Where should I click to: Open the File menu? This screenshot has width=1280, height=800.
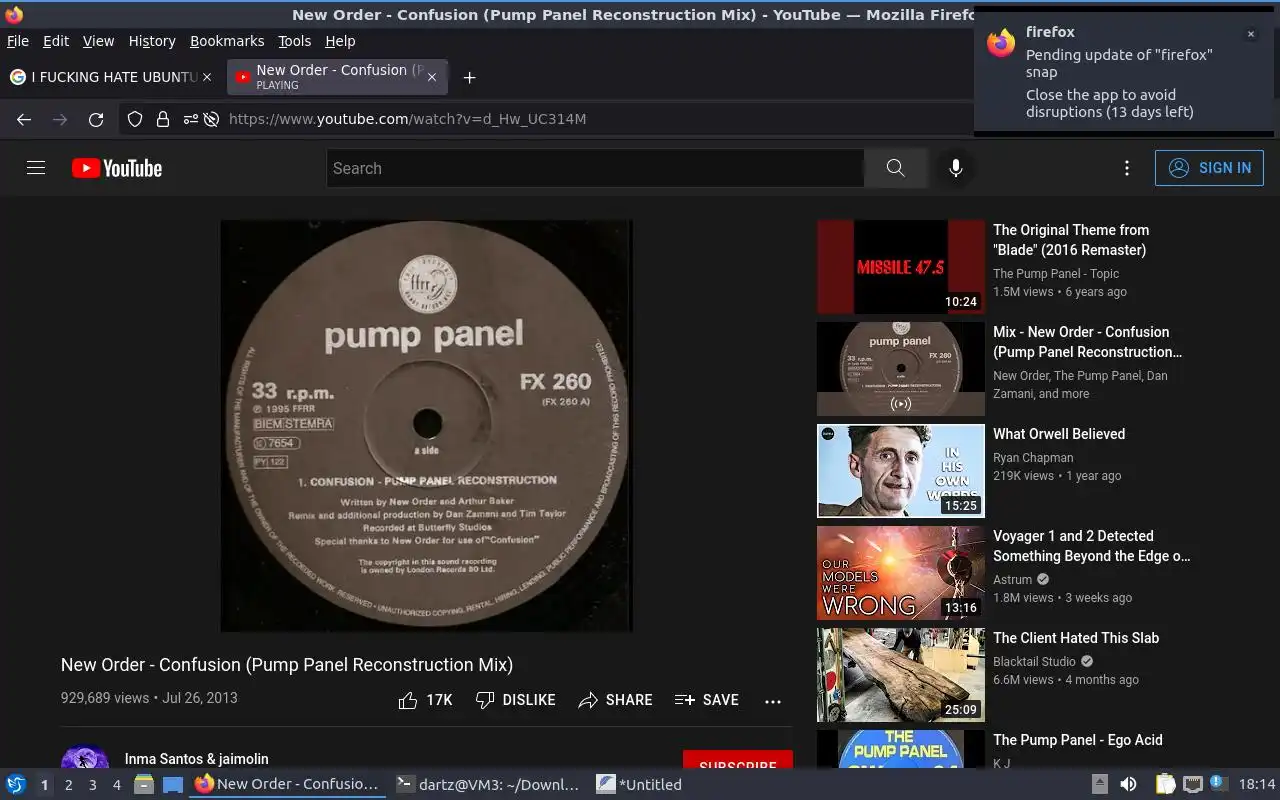18,41
